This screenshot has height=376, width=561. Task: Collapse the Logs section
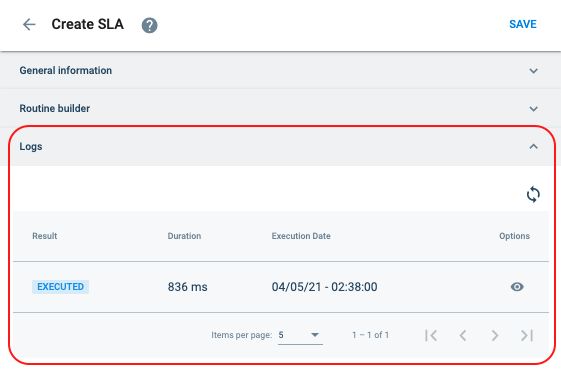(280, 146)
